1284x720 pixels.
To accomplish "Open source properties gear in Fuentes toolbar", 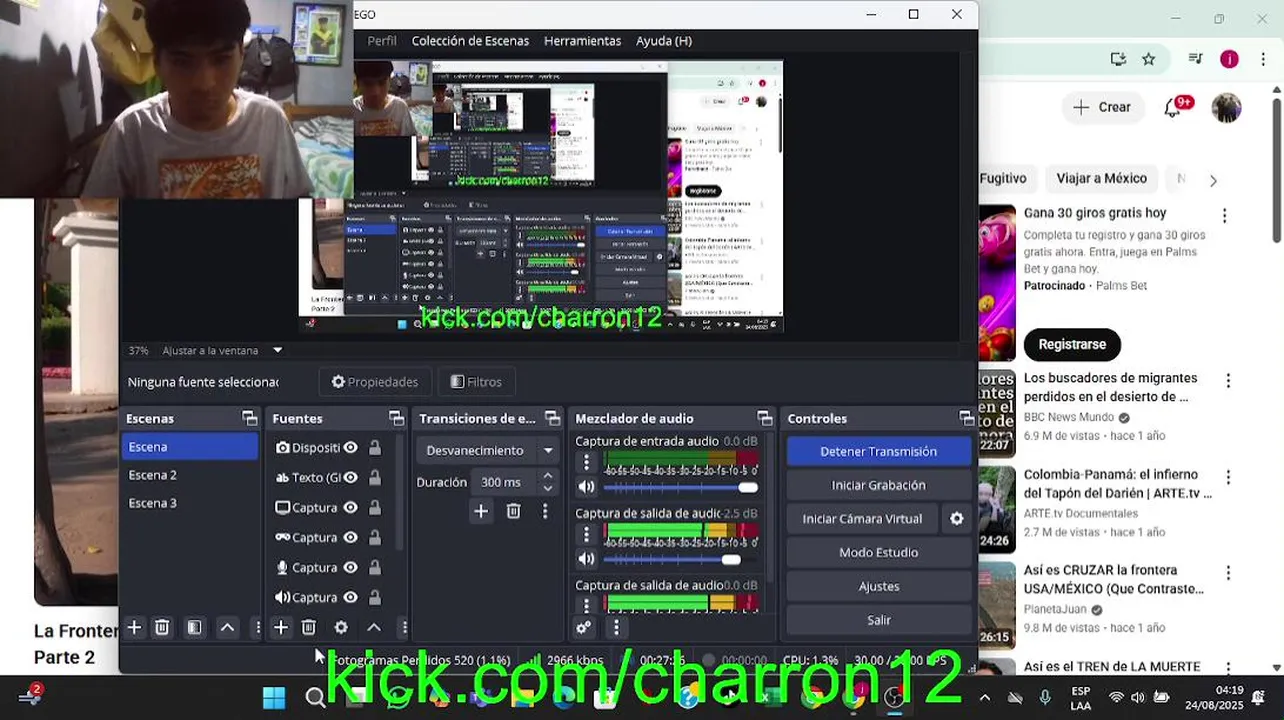I will click(341, 628).
